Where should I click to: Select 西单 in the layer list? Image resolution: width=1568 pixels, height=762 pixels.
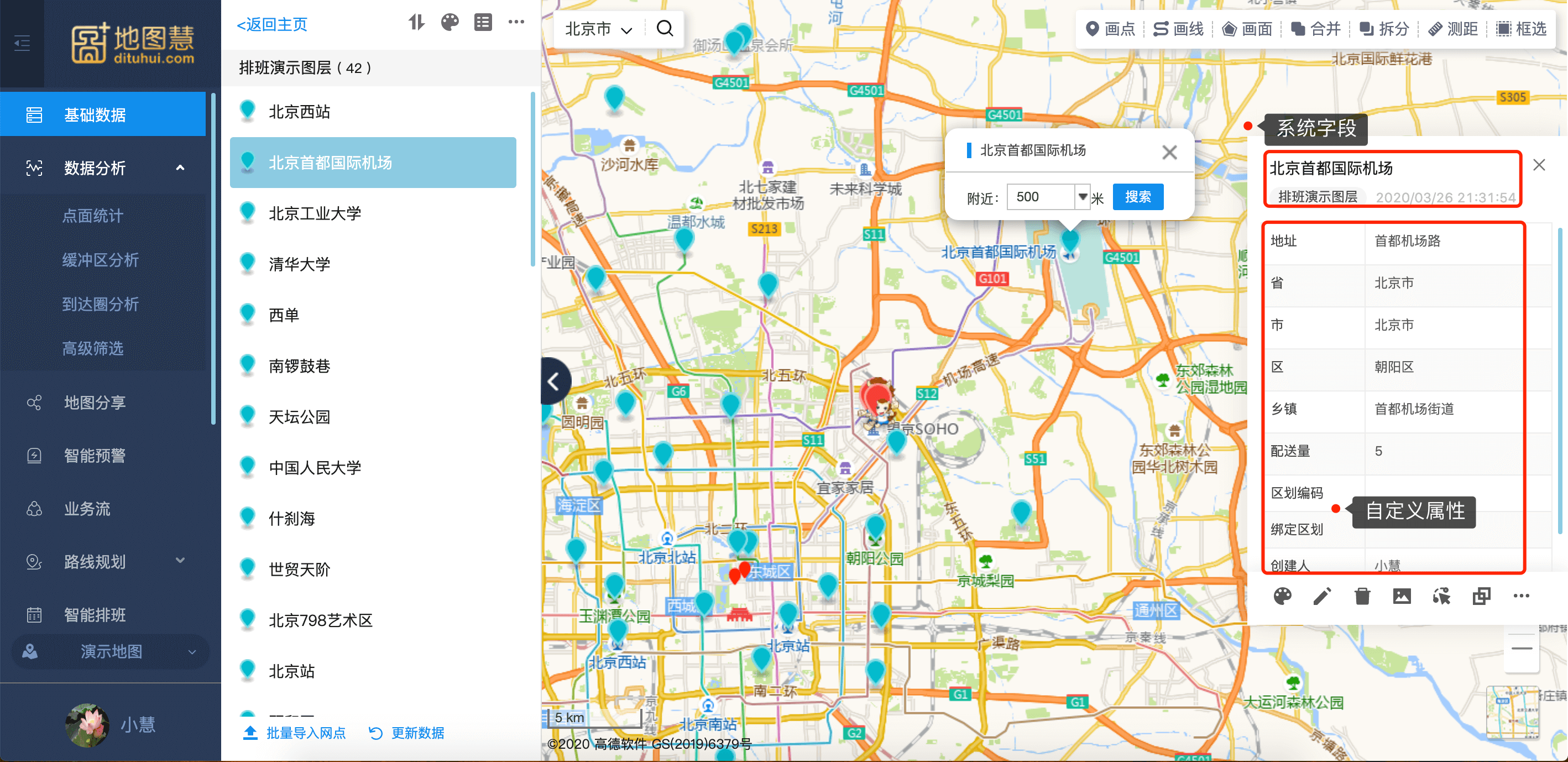pyautogui.click(x=373, y=315)
